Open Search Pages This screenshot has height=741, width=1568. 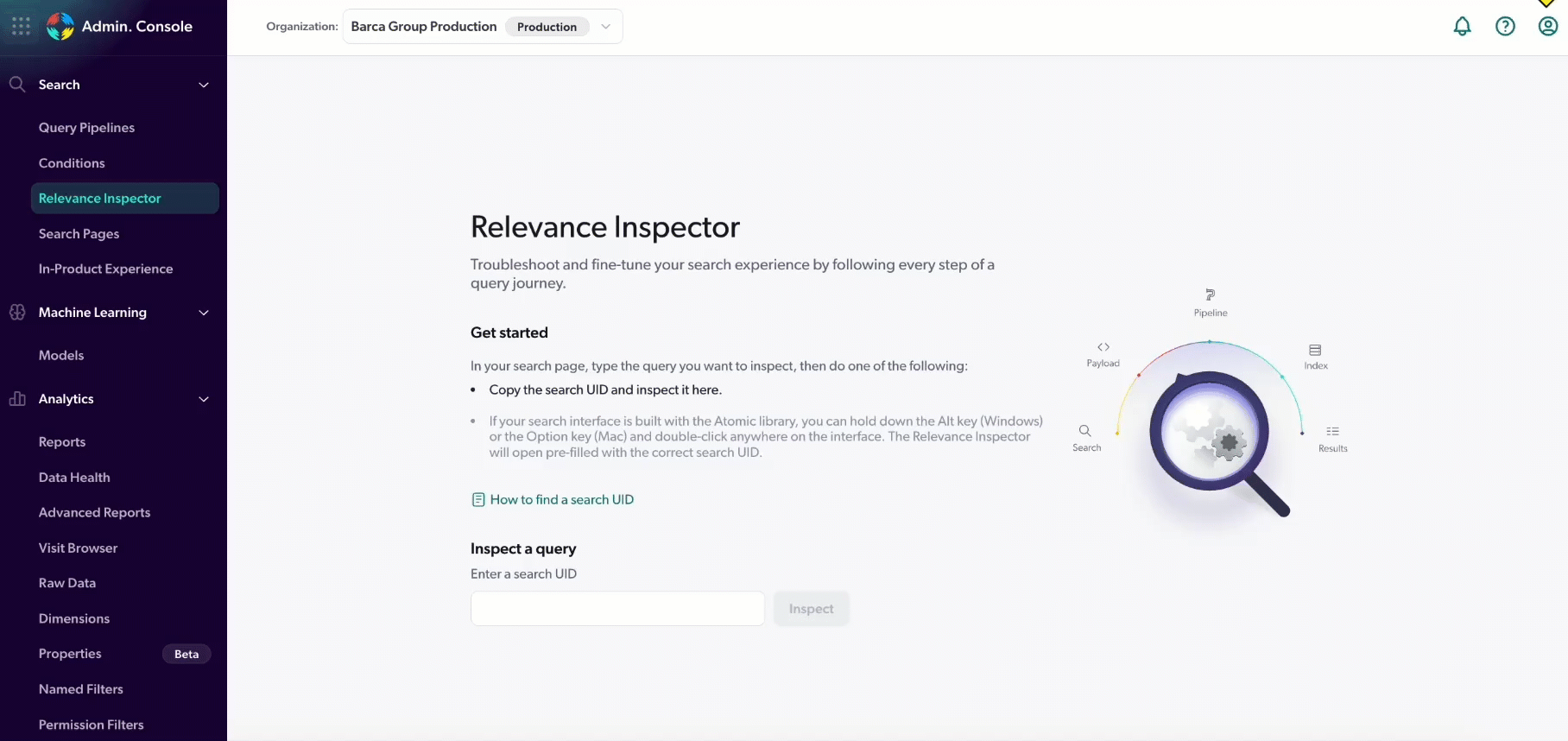click(x=79, y=233)
